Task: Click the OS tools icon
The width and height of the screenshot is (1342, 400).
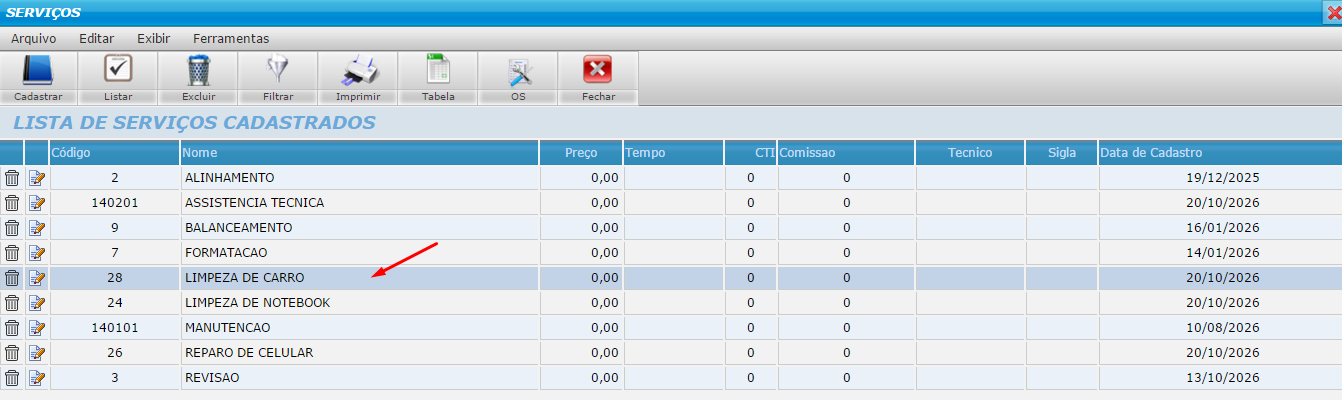Action: coord(518,70)
